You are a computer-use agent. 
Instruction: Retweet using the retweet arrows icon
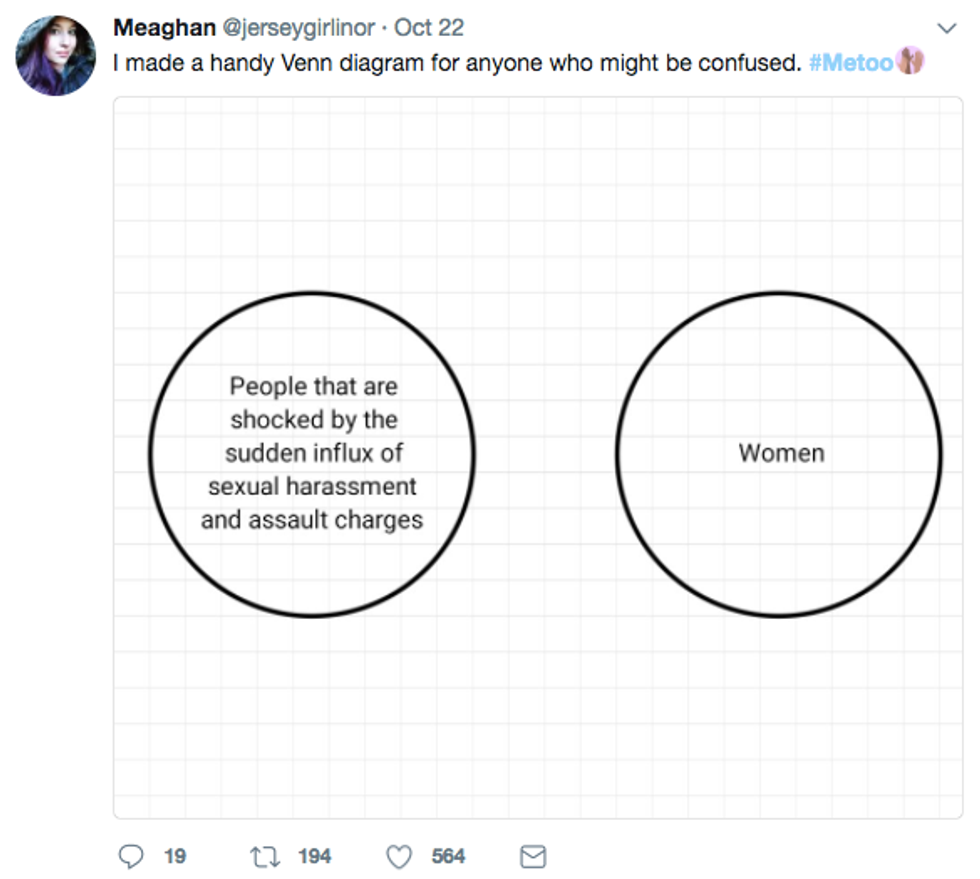265,857
